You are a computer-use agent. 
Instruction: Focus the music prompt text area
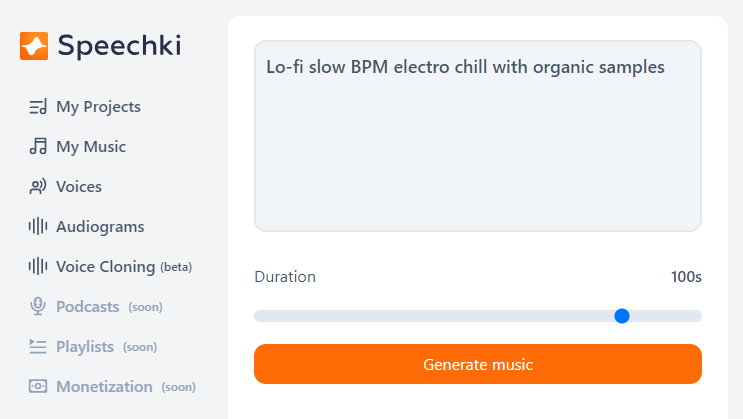478,136
